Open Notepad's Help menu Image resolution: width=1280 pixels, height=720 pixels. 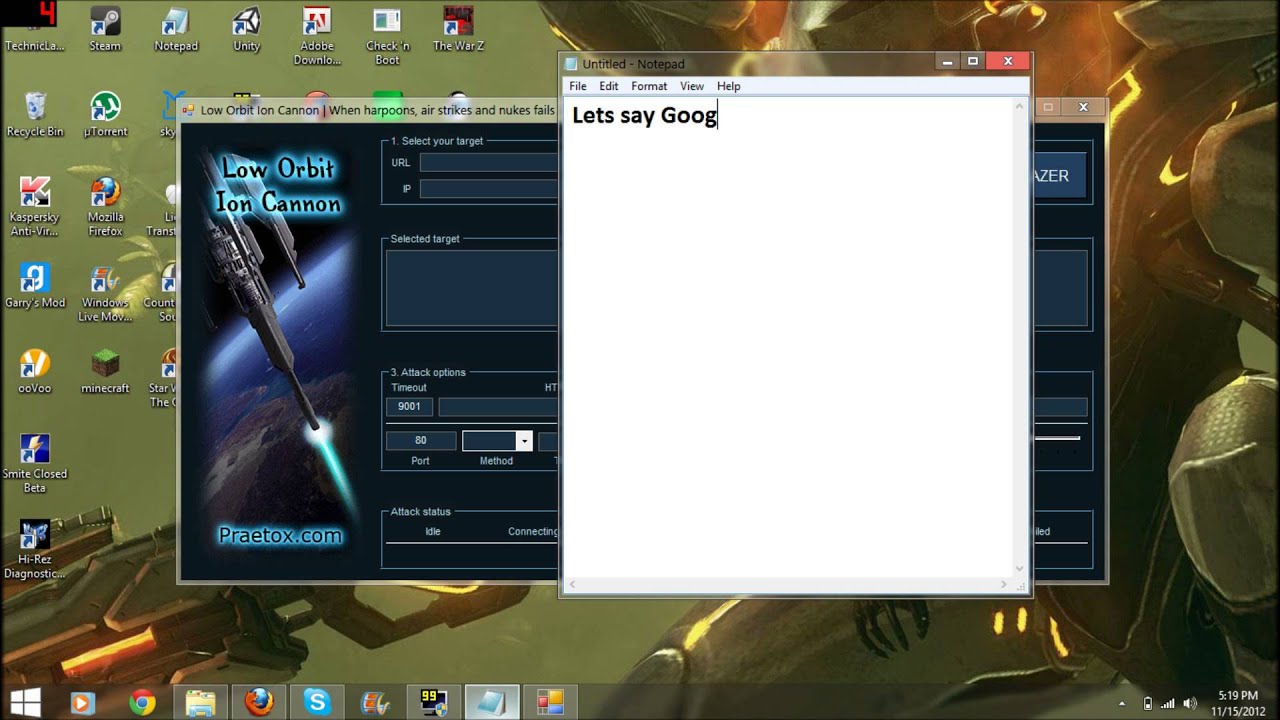[728, 86]
